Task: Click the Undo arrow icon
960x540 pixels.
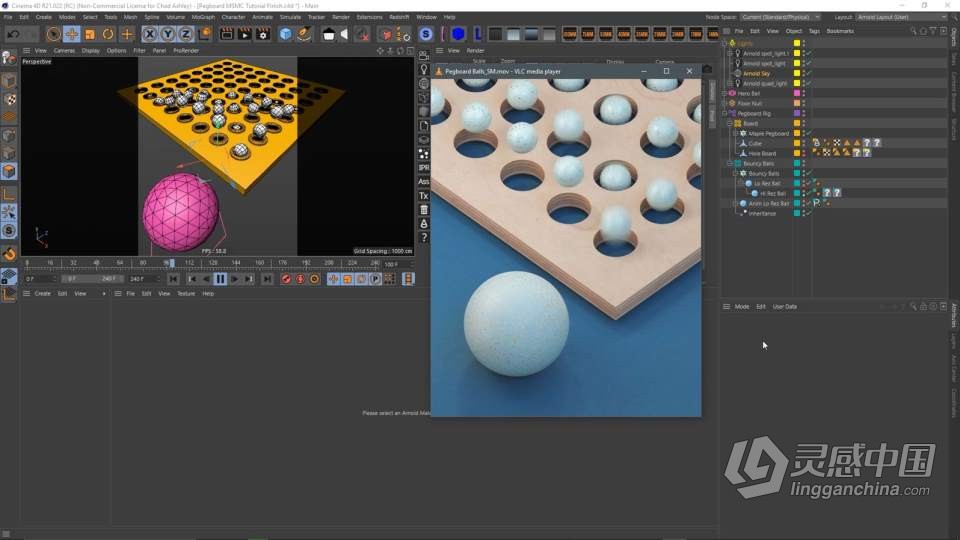Action: point(13,34)
